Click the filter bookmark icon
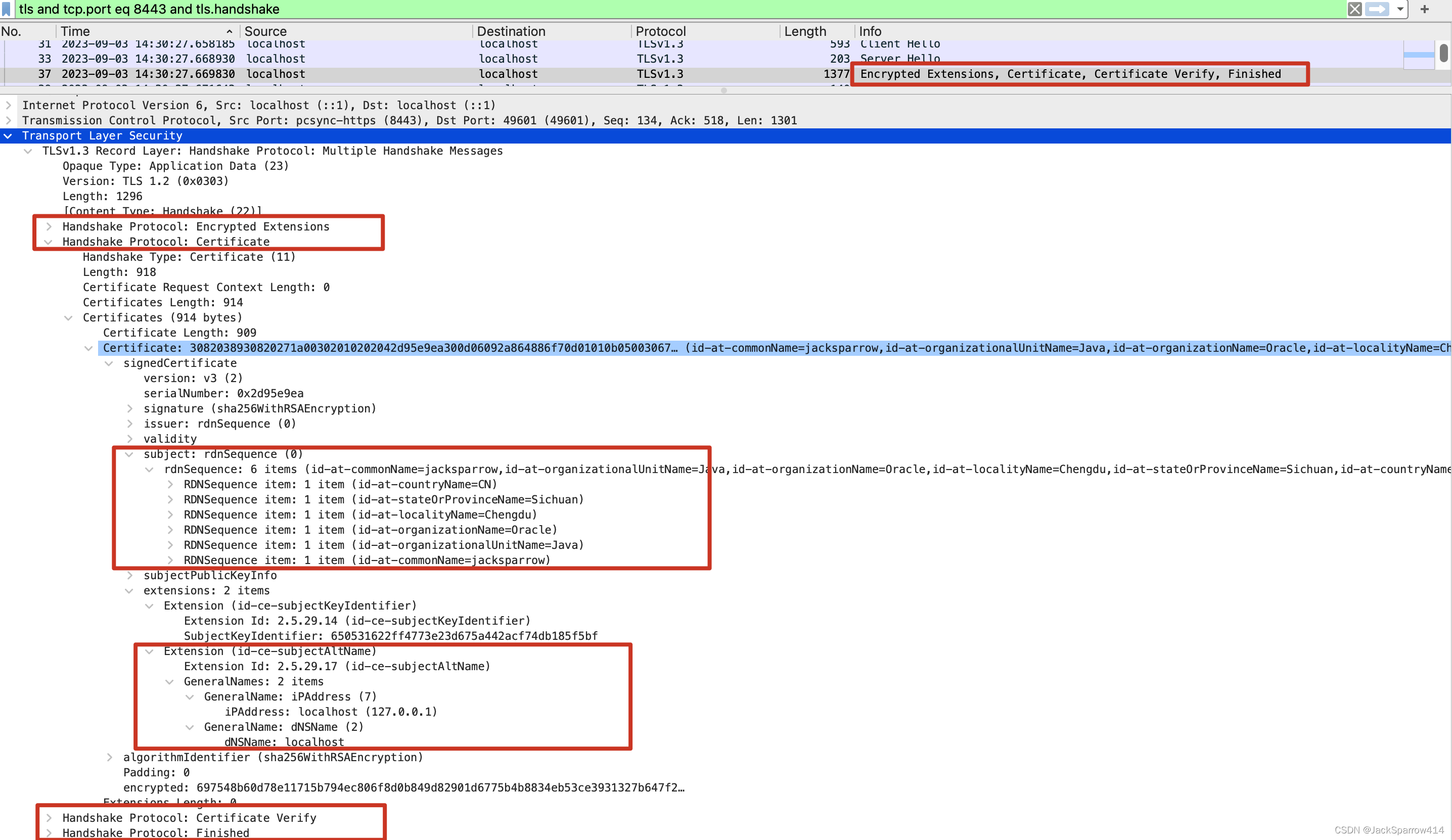This screenshot has height=840, width=1452. pyautogui.click(x=7, y=9)
